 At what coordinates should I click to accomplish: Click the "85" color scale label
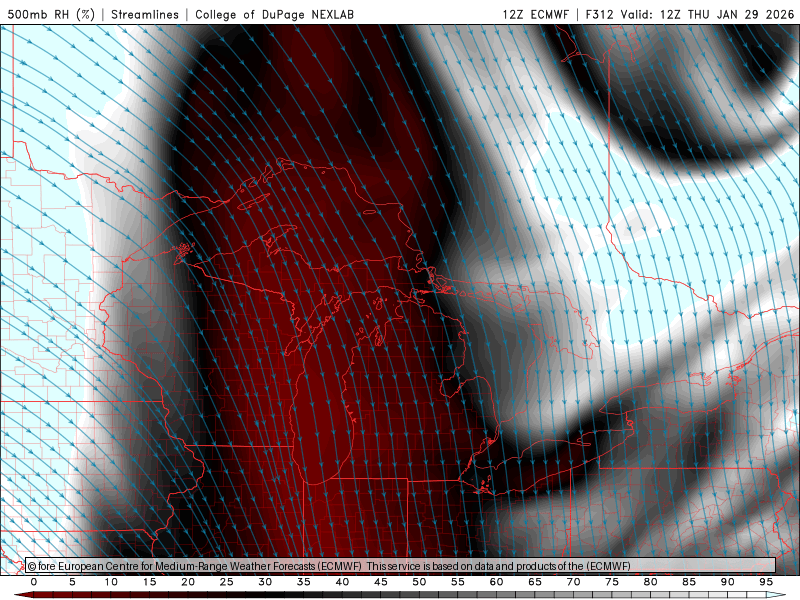click(x=689, y=582)
